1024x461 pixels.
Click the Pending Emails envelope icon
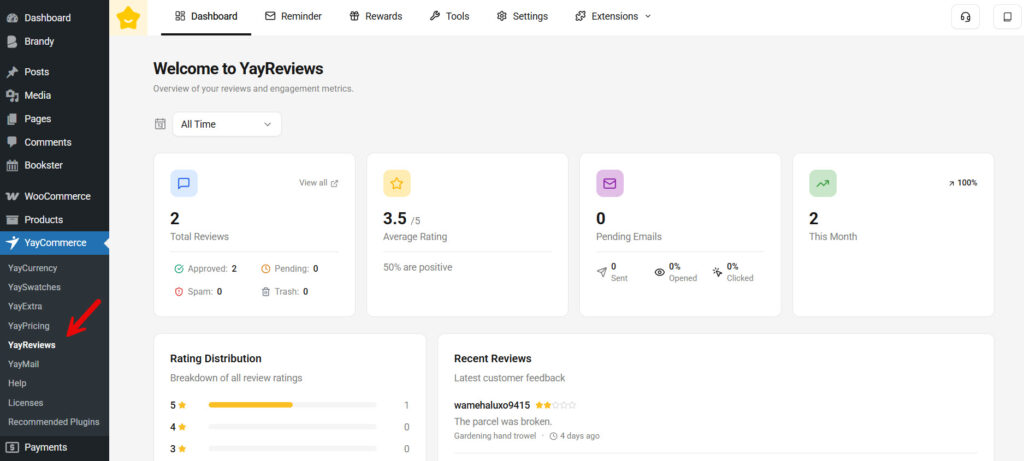(x=609, y=183)
